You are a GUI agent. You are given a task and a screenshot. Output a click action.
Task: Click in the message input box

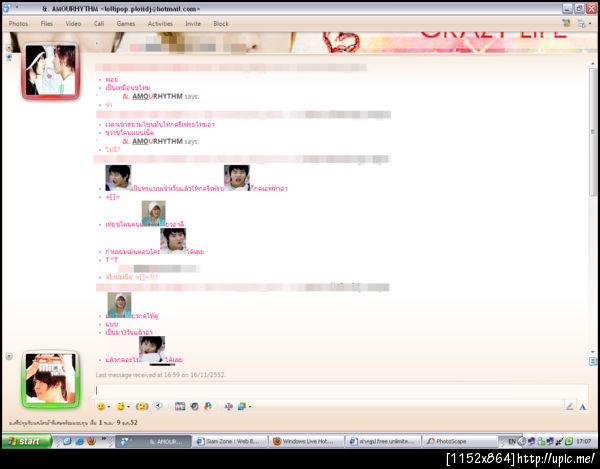point(341,391)
